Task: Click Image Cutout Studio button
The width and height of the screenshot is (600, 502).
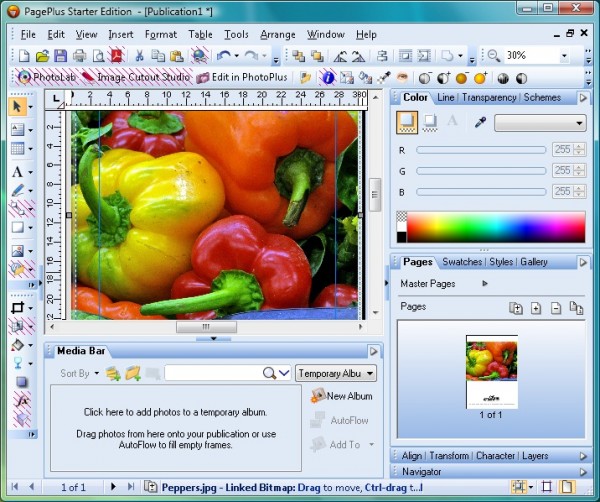Action: click(135, 78)
